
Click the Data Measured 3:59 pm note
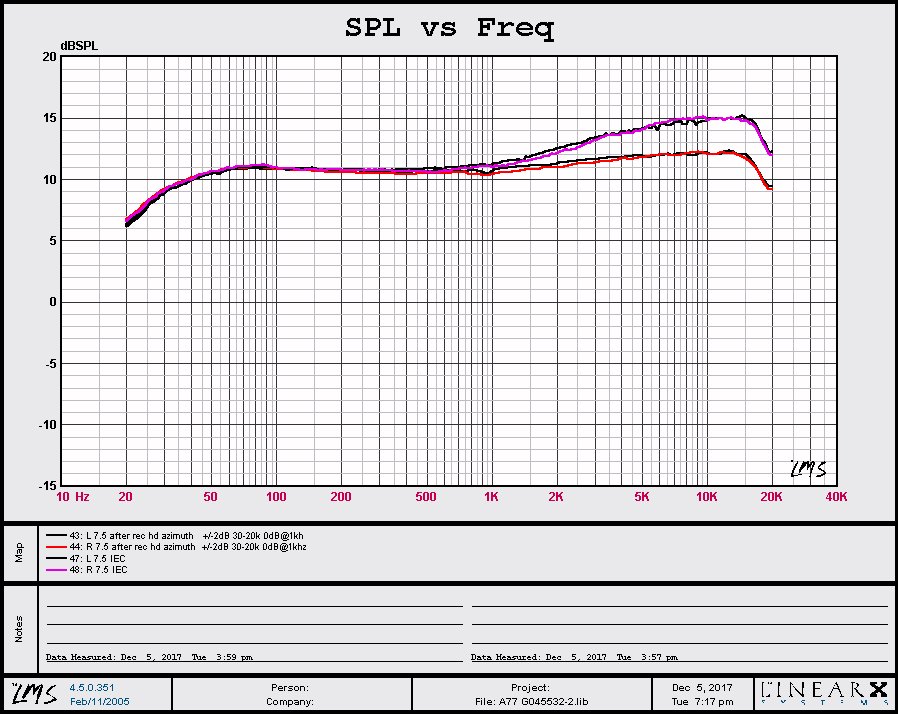[x=150, y=657]
